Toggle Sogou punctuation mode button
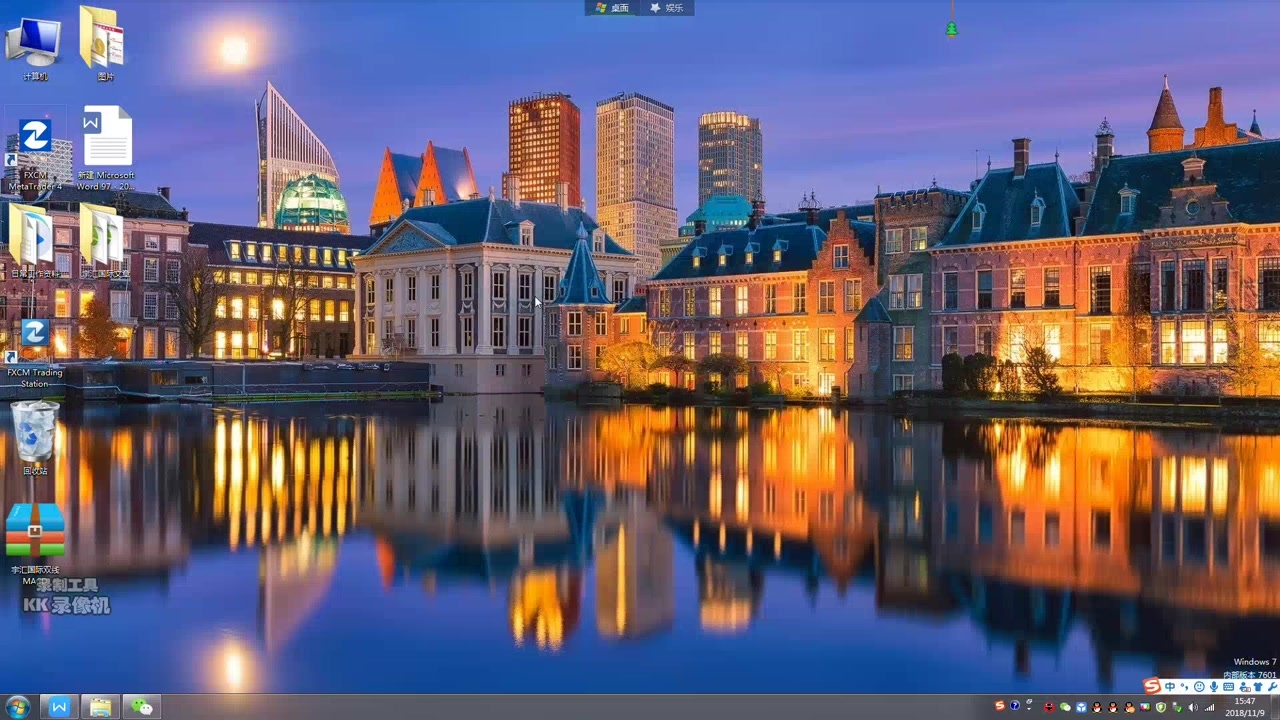 (x=1184, y=687)
